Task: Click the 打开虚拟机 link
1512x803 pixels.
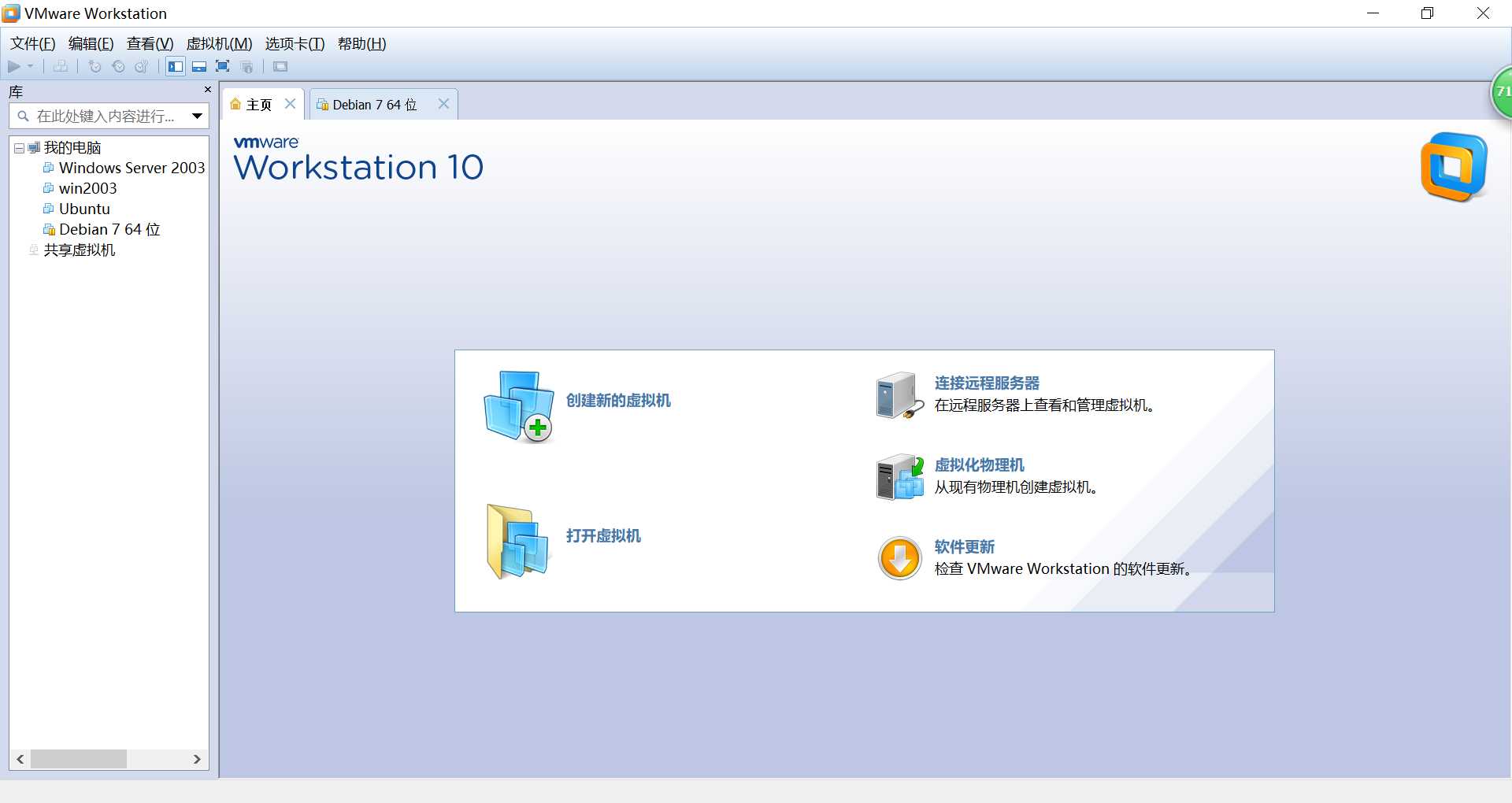Action: (x=603, y=536)
